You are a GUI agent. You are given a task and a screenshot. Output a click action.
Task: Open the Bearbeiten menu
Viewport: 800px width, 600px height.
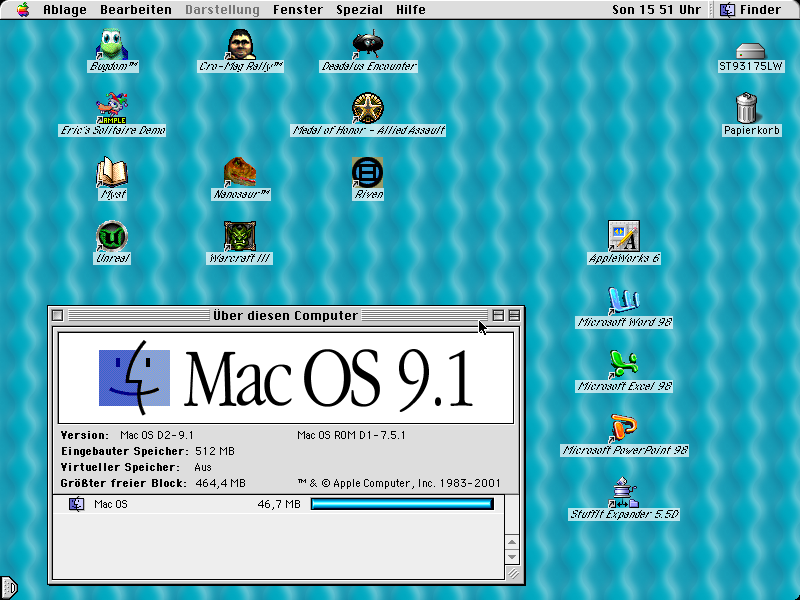point(136,10)
